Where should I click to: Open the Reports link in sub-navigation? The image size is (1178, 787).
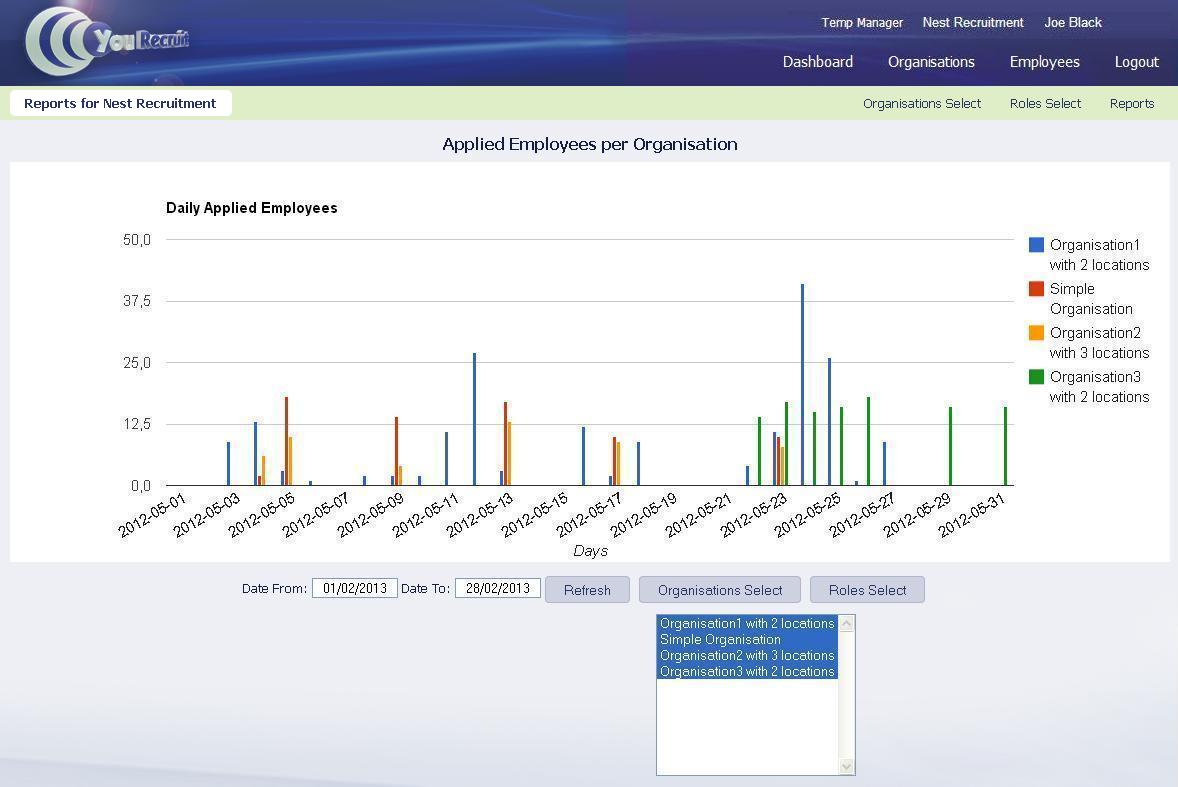1131,104
